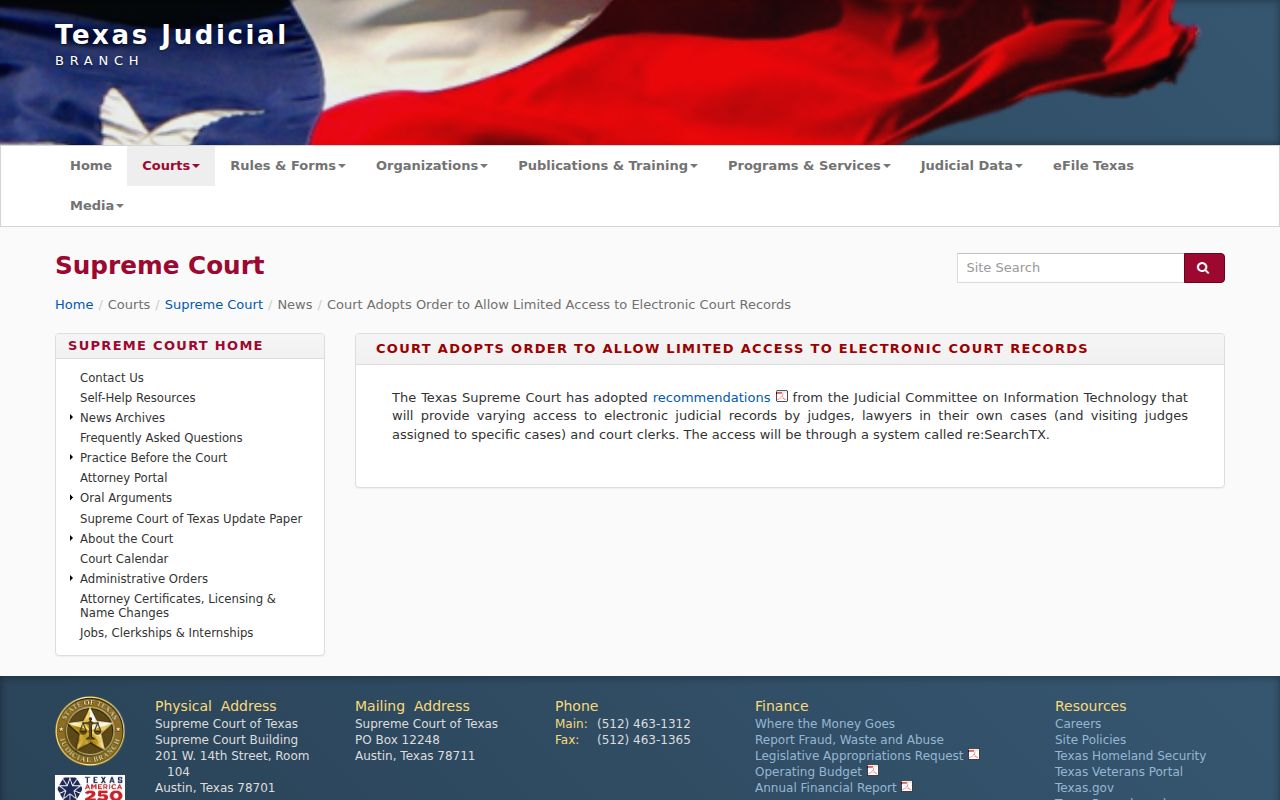Click Texas Judicial Branch site title

point(171,44)
